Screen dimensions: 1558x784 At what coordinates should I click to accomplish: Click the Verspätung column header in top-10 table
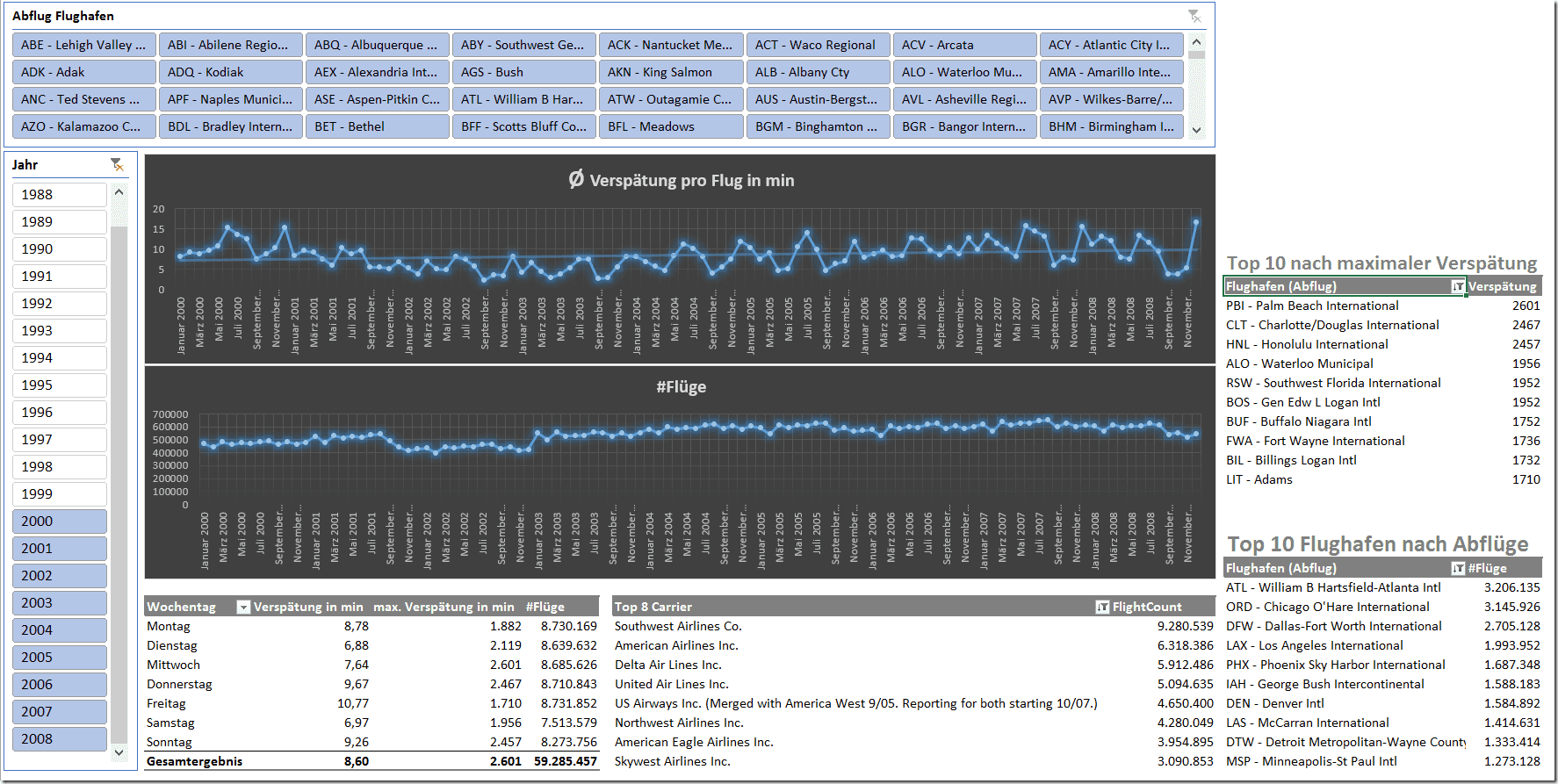pyautogui.click(x=1502, y=286)
